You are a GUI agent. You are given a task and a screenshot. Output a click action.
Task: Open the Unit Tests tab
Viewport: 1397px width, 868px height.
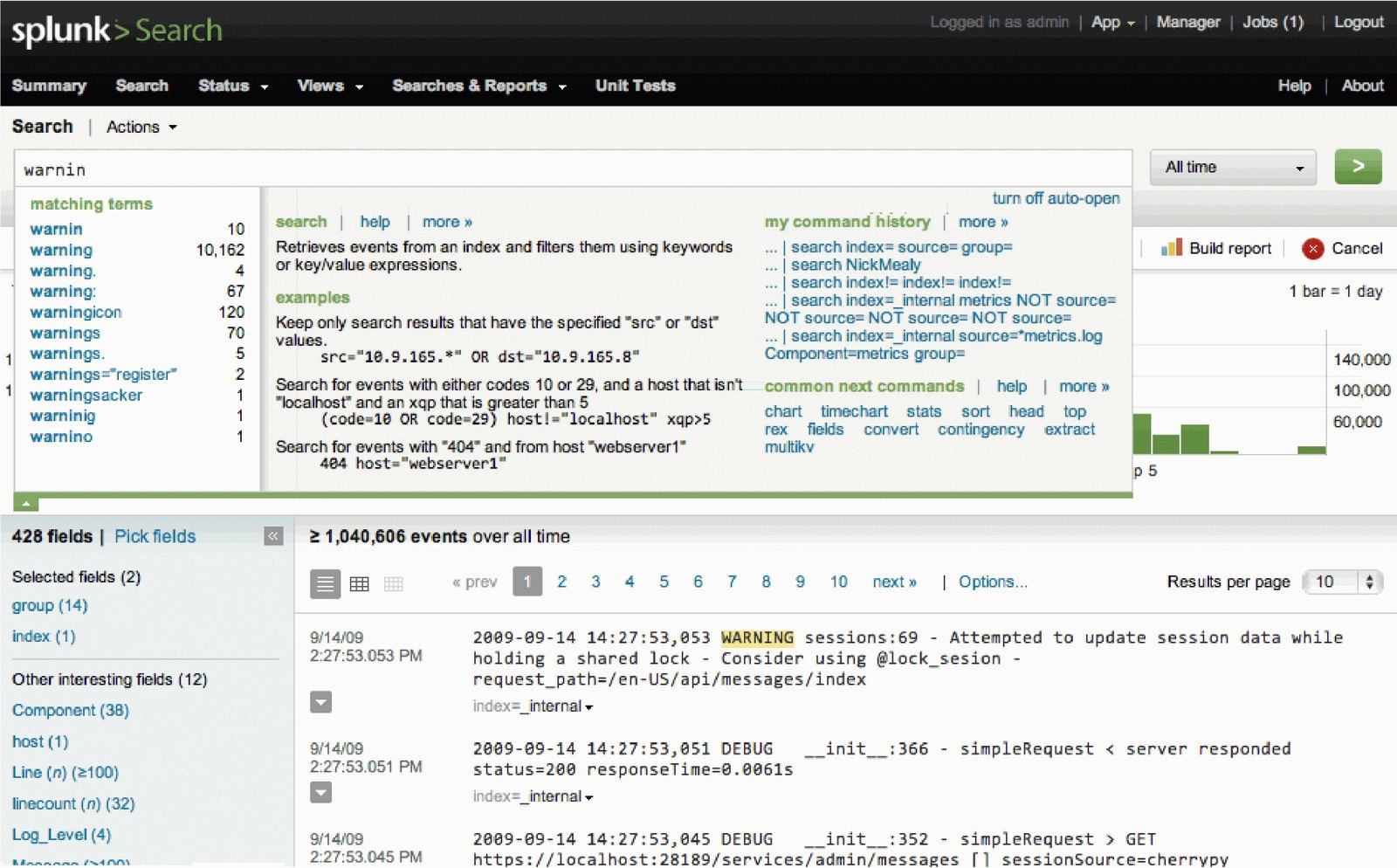coord(636,86)
